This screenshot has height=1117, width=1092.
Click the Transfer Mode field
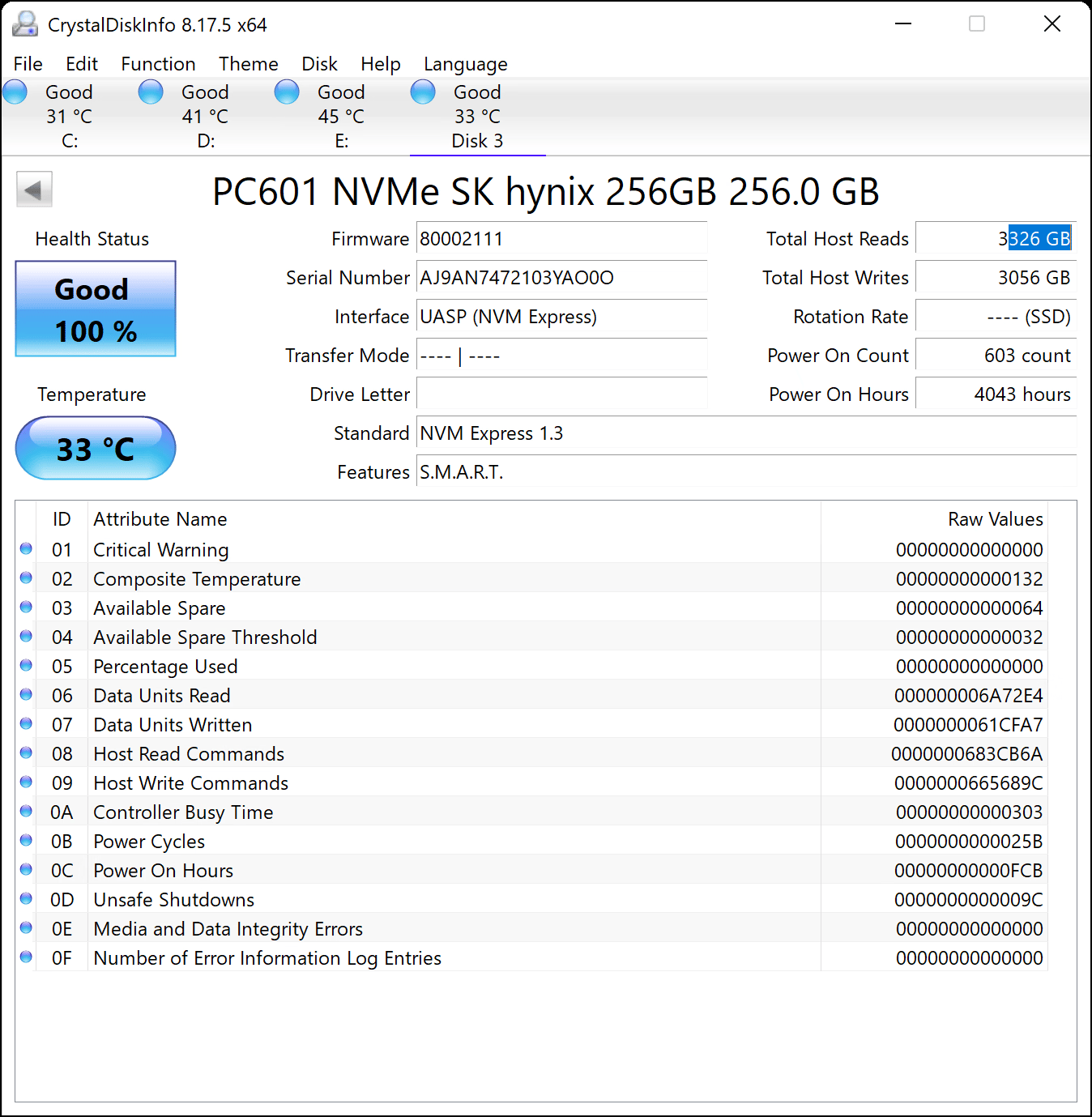pos(561,356)
